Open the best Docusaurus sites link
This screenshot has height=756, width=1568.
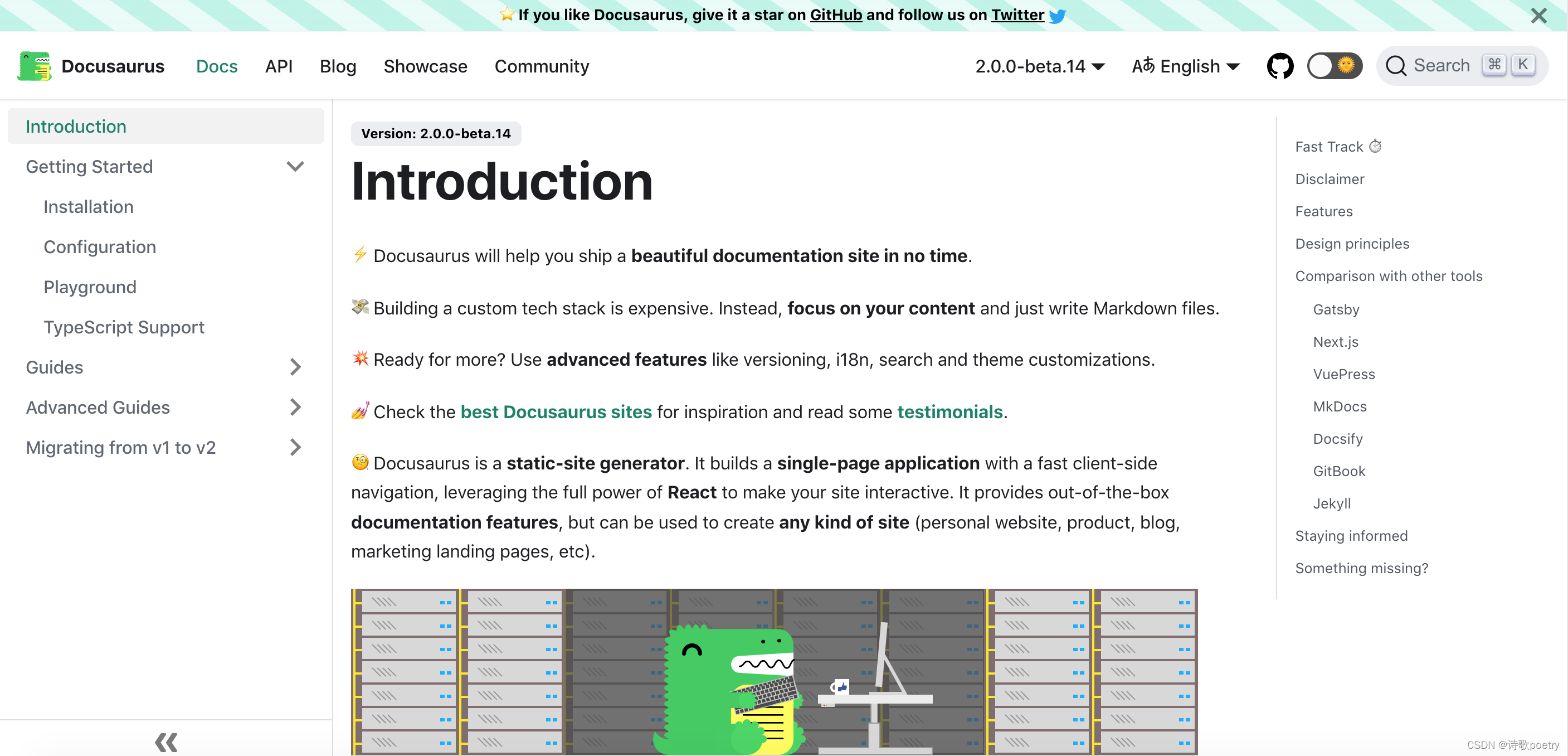[x=556, y=412]
